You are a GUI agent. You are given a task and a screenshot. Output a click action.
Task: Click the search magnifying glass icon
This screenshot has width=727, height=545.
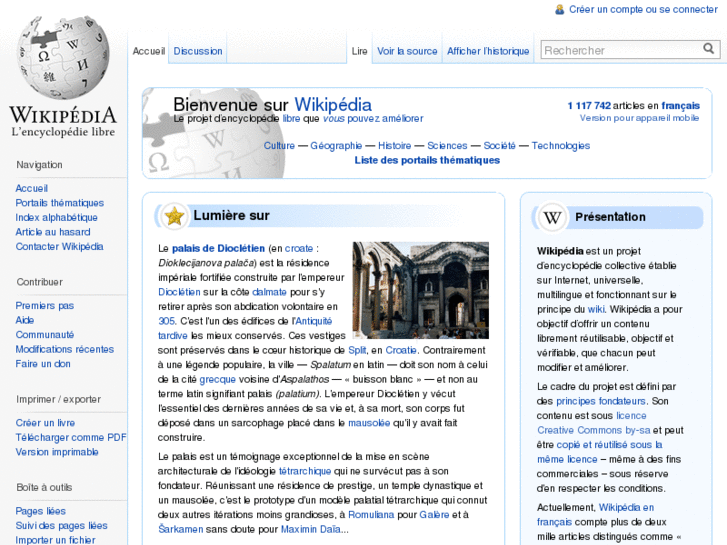pyautogui.click(x=708, y=49)
